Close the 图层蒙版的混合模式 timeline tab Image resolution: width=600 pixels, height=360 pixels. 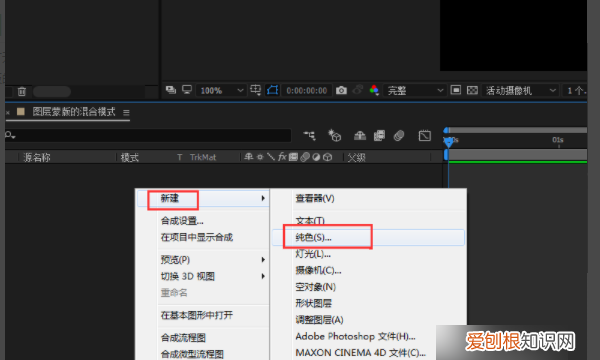tap(8, 112)
